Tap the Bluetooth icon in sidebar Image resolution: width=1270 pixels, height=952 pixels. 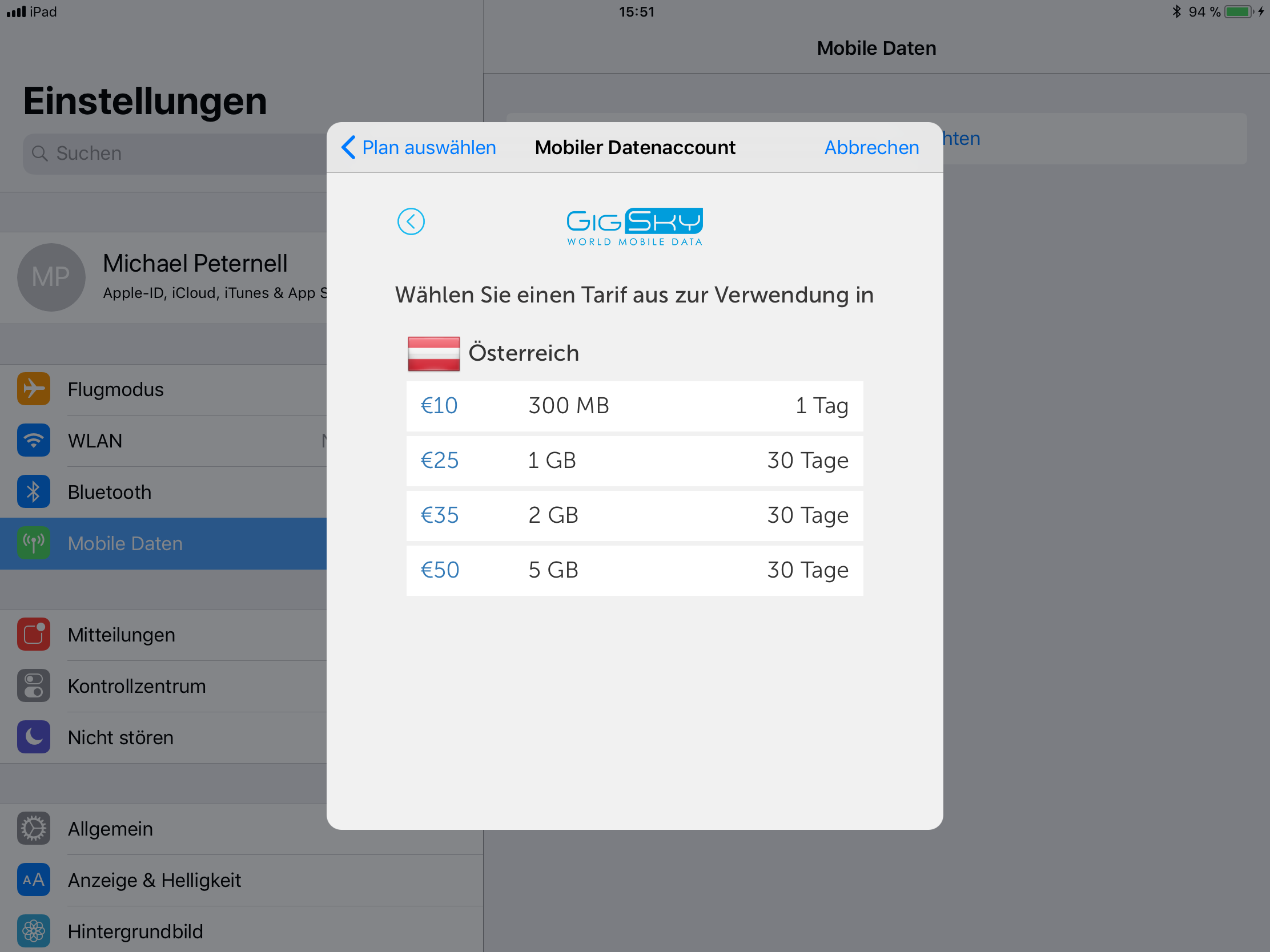(x=33, y=492)
